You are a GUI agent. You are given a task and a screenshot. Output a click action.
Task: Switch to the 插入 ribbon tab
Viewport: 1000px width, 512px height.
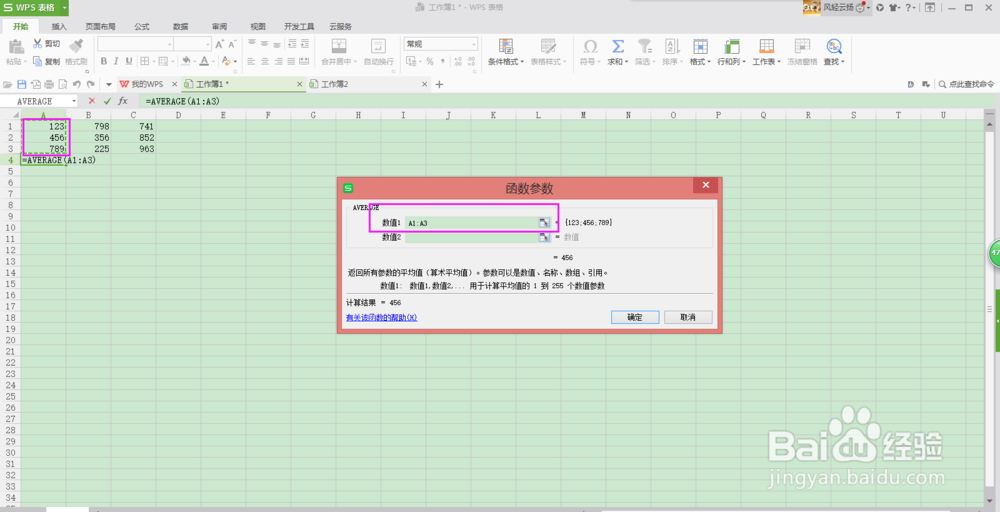click(59, 27)
